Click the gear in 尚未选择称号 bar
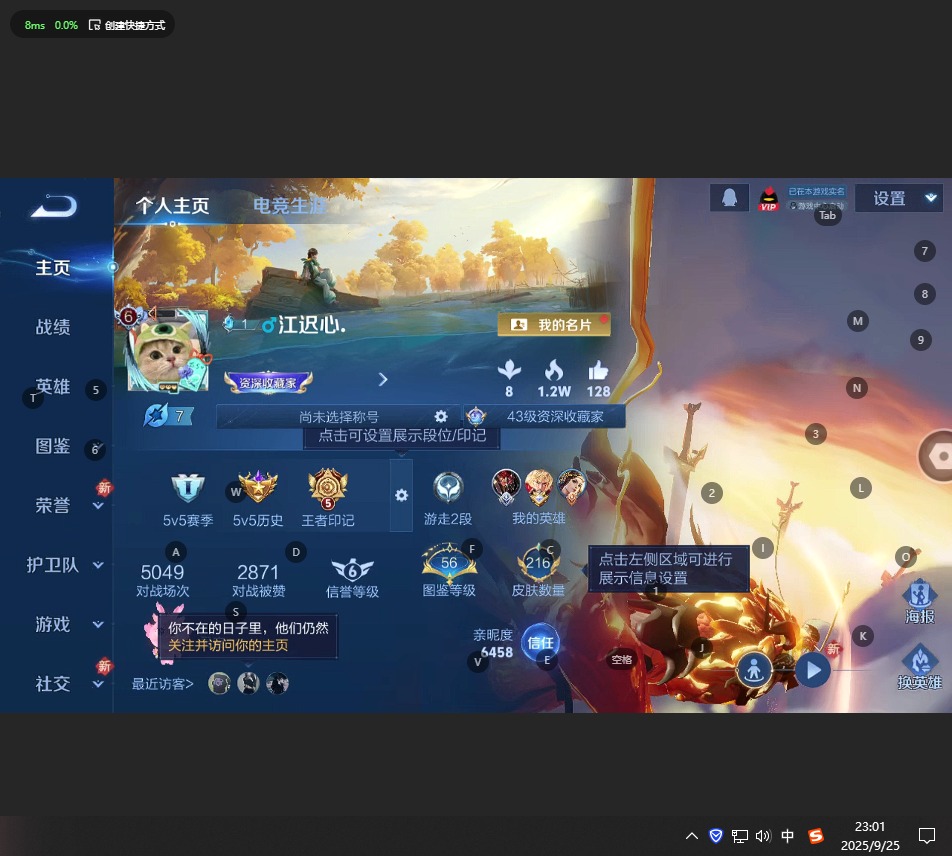 (x=441, y=416)
